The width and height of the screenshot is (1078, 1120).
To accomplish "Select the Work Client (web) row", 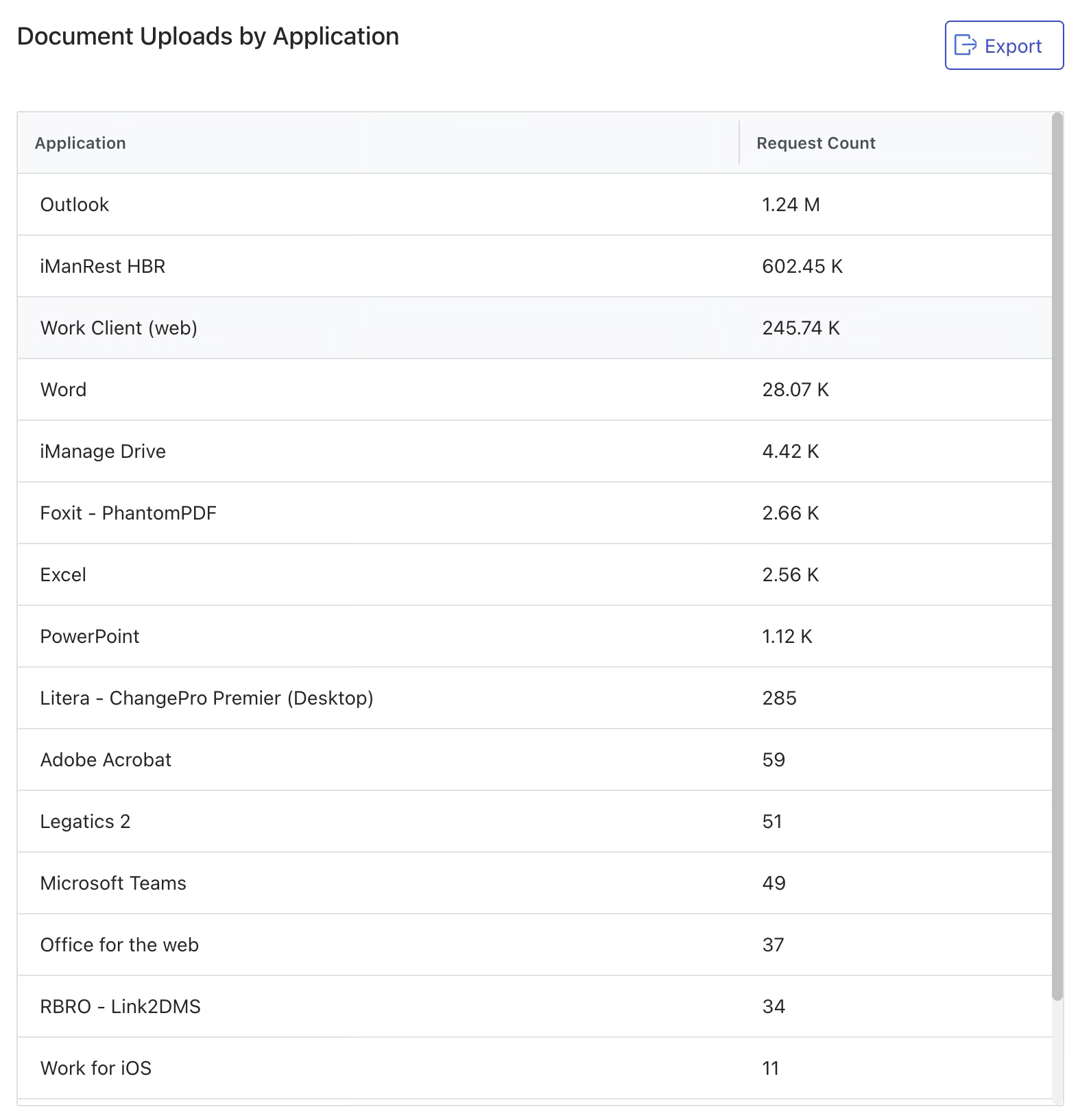I will (535, 328).
